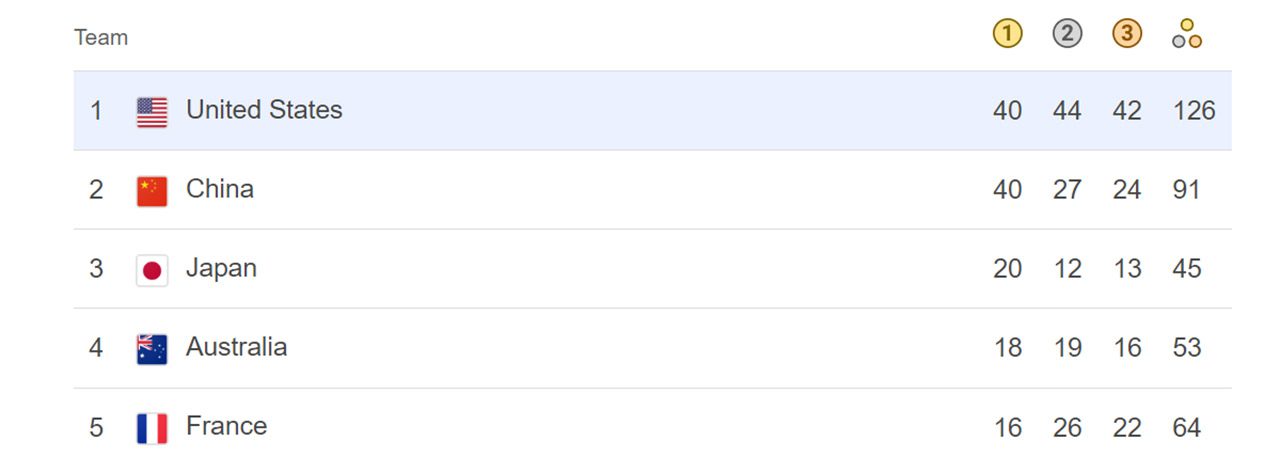Select the Japan team name
Image resolution: width=1280 pixels, height=472 pixels.
[221, 268]
